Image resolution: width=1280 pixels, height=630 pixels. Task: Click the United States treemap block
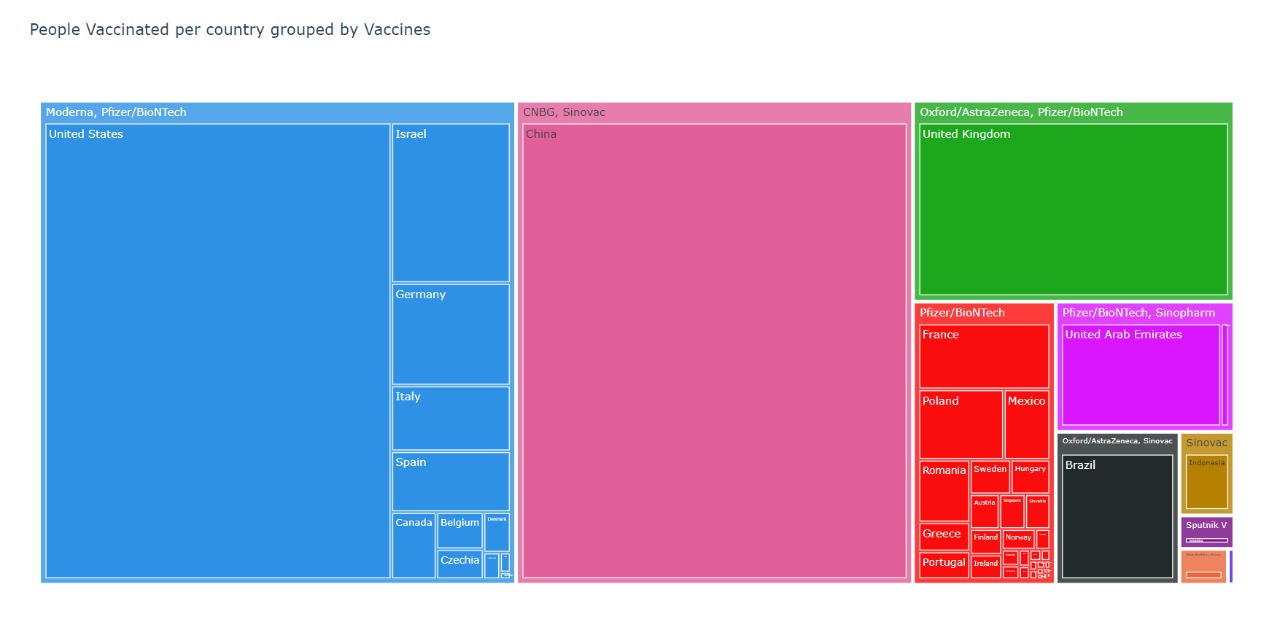point(217,351)
